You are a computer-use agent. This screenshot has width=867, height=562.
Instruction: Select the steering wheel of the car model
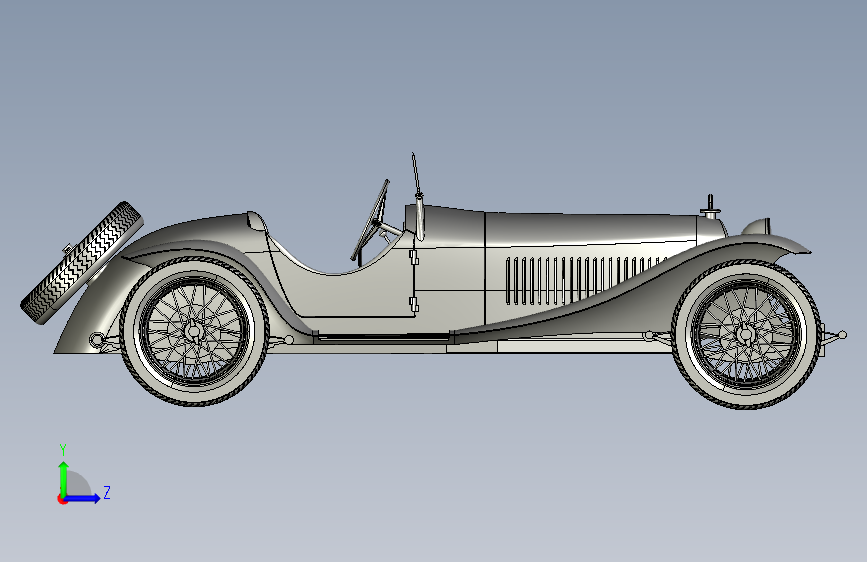click(370, 220)
